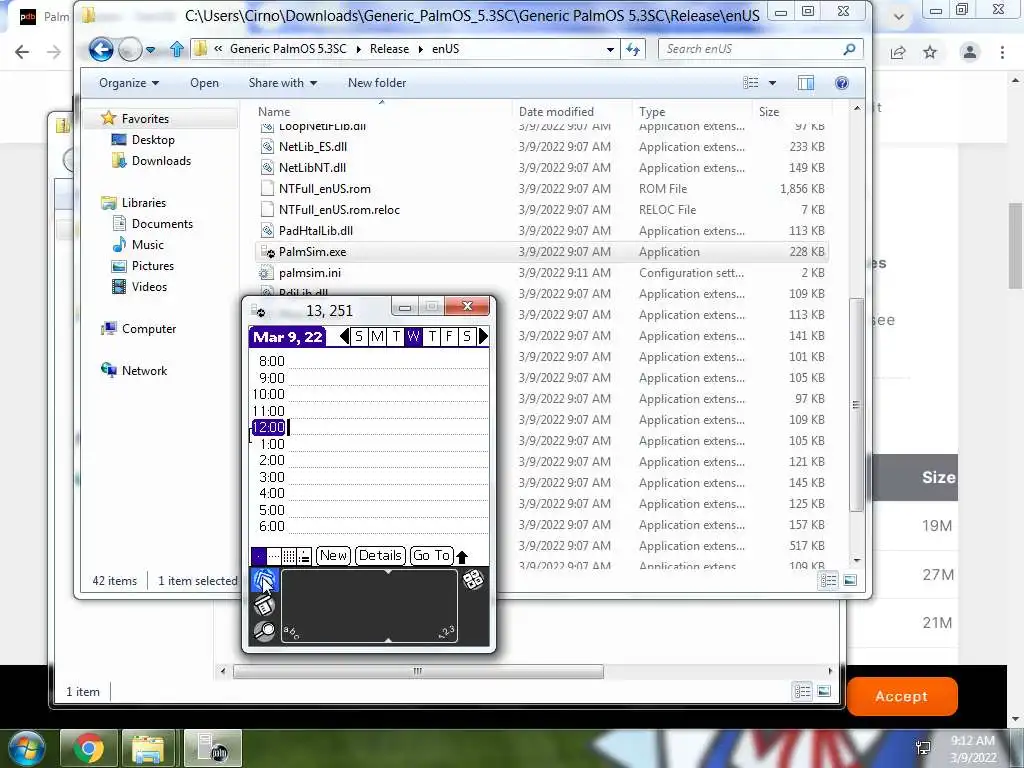The image size is (1024, 768).
Task: Click the abc Graffiti keyboard corner
Action: pyautogui.click(x=291, y=632)
